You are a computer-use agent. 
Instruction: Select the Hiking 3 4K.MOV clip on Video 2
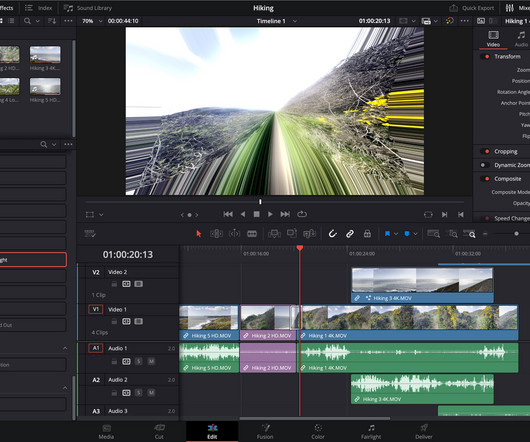click(x=422, y=285)
